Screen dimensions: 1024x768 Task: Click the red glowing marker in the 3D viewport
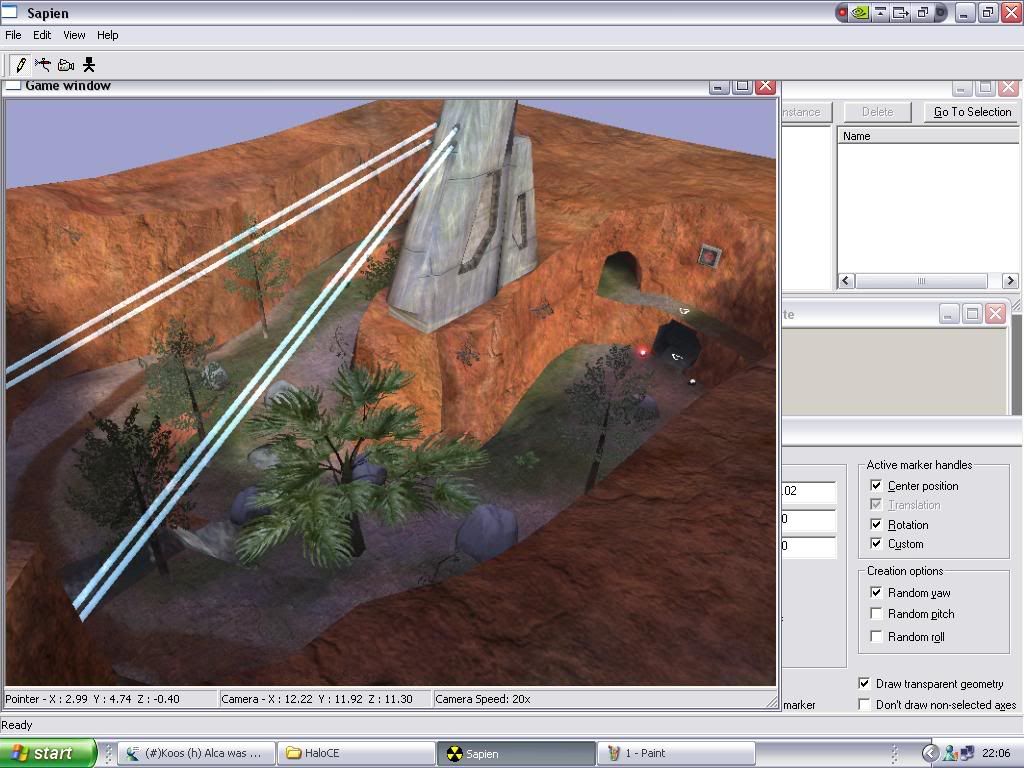point(643,352)
